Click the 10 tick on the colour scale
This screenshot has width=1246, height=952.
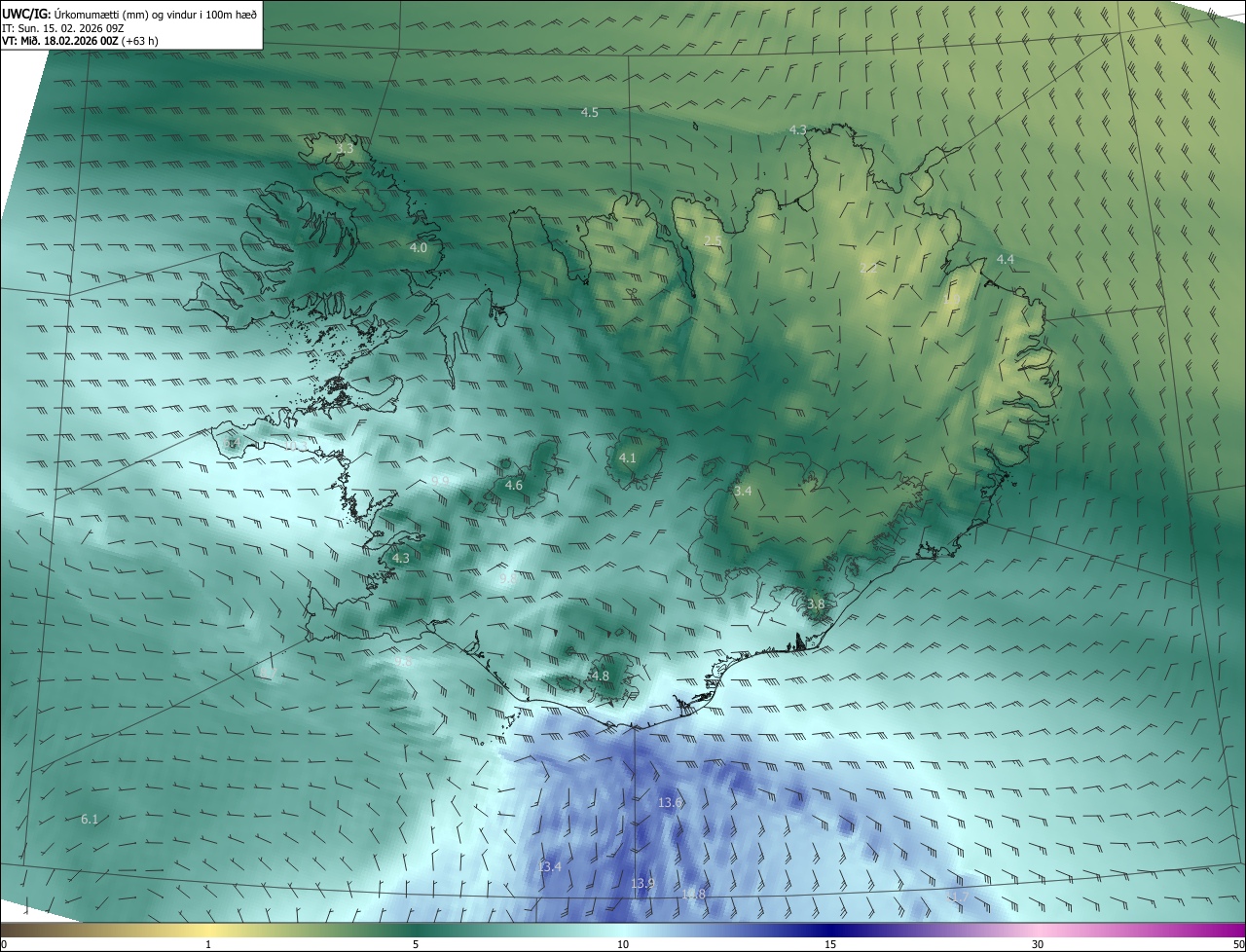[x=623, y=944]
